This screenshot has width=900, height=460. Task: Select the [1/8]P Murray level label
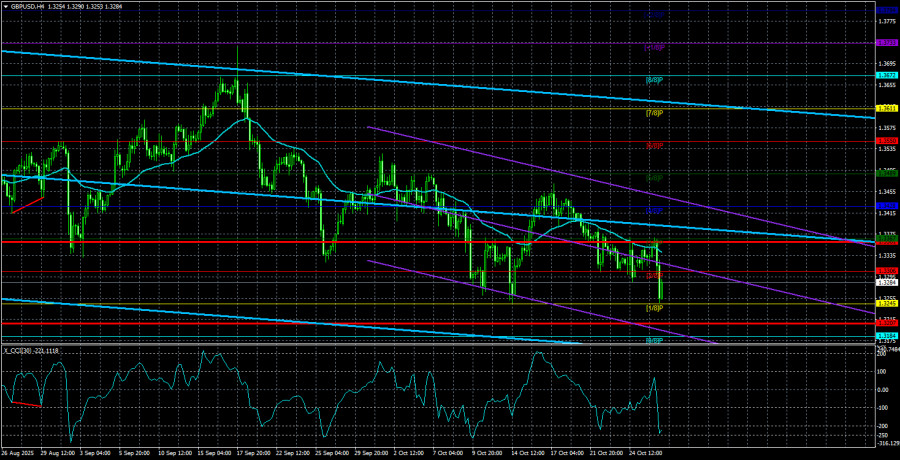tap(654, 308)
